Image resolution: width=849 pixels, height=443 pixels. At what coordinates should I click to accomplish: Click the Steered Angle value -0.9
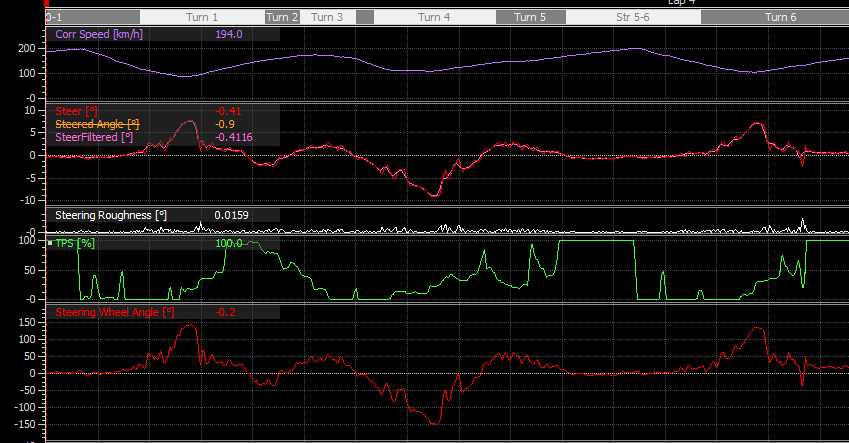225,124
